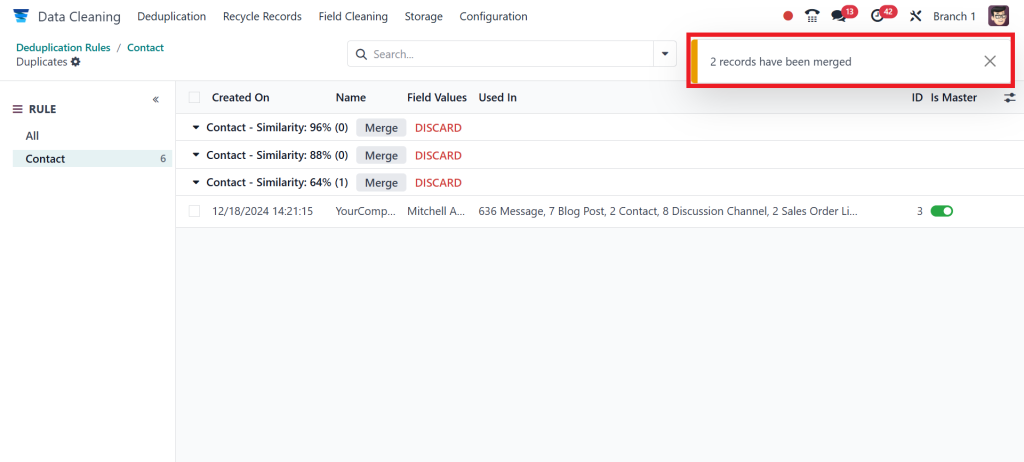Click the '12/18/2024 14:21:15' date cell

263,211
